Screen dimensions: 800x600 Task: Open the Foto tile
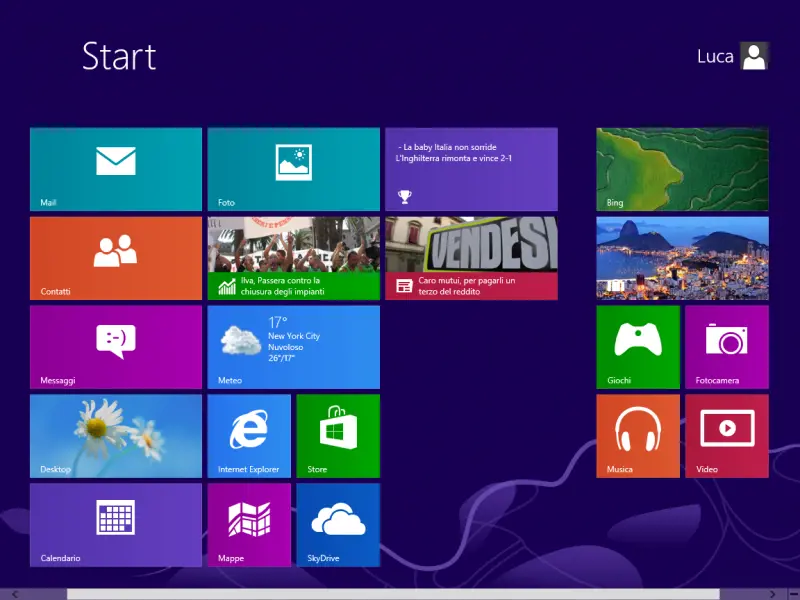point(293,169)
